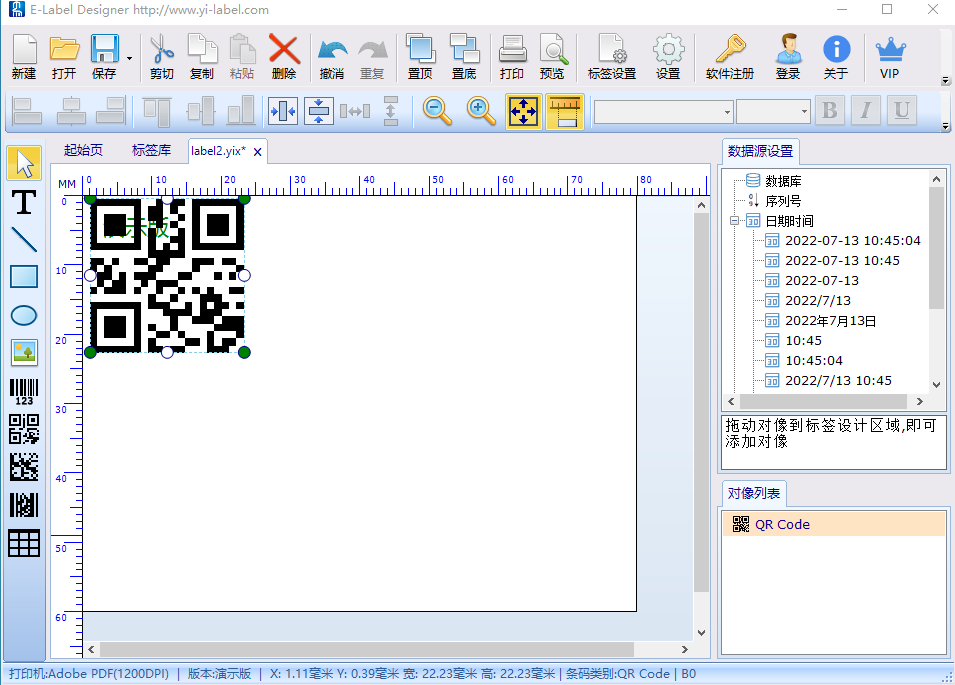The height and width of the screenshot is (685, 955).
Task: Open the 对像列表 panel tab
Action: point(754,493)
